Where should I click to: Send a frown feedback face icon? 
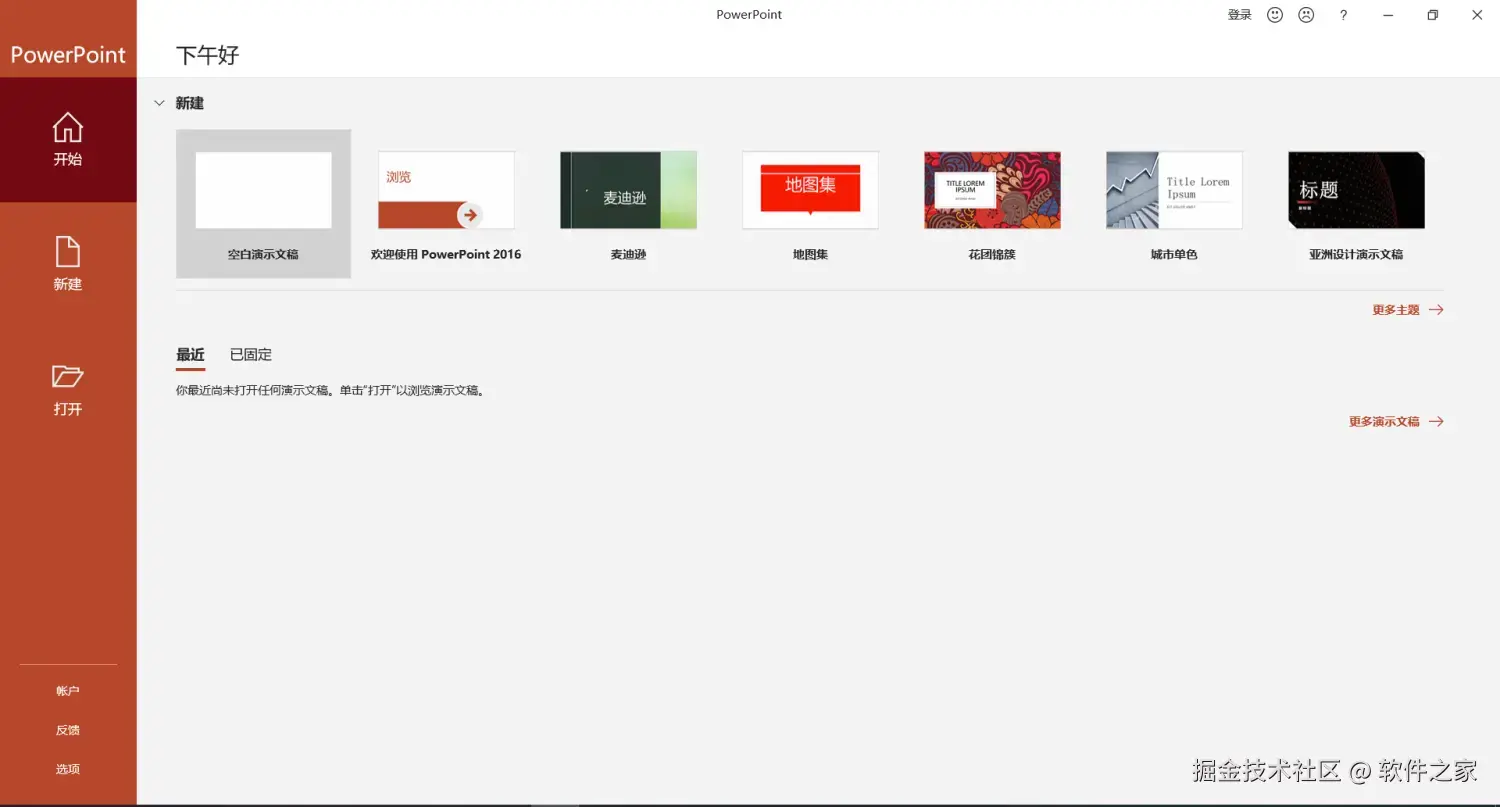1306,15
